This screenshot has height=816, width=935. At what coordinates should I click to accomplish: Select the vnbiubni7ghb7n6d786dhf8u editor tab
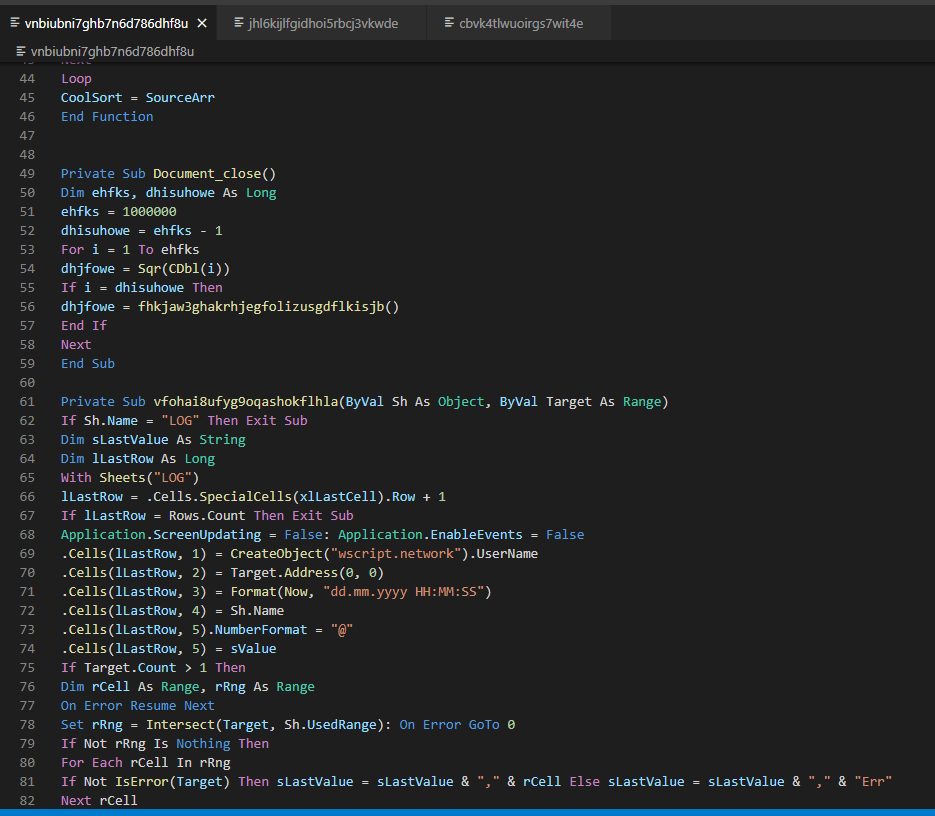coord(106,23)
